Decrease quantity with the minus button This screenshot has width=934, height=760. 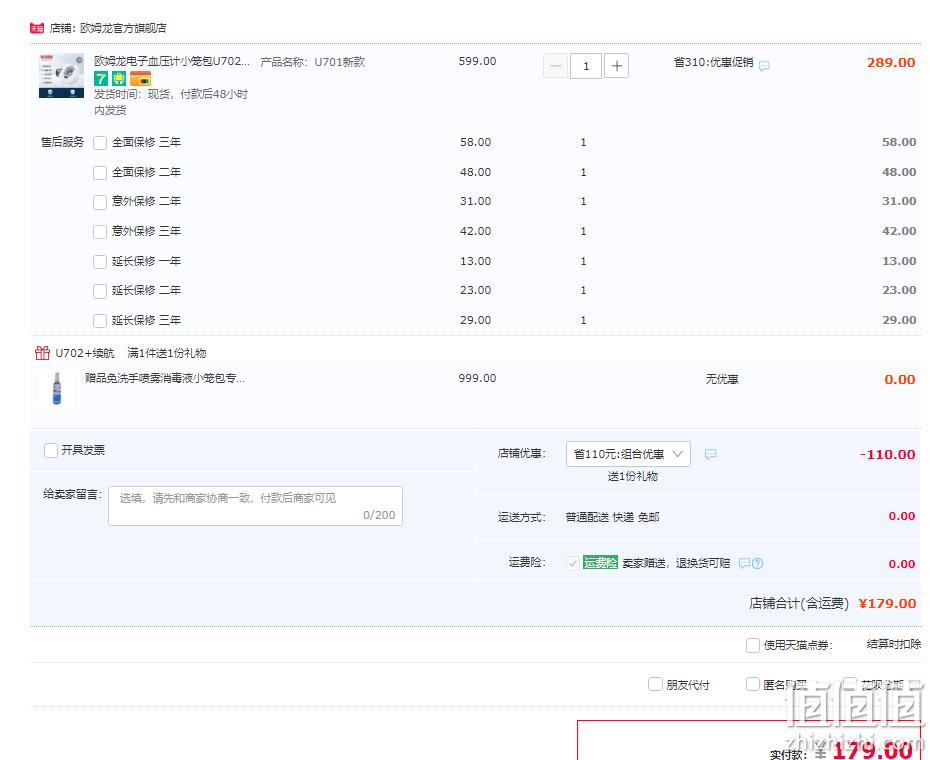[x=555, y=66]
